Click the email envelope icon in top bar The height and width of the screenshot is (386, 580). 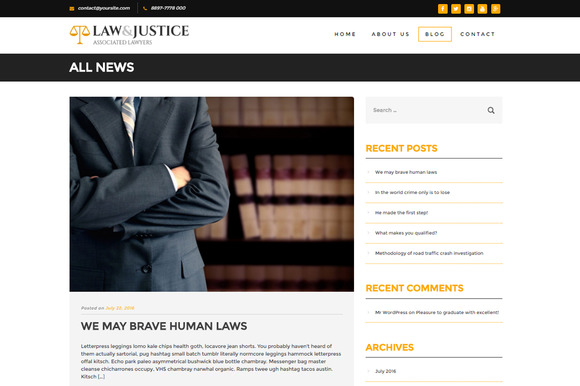coord(72,9)
